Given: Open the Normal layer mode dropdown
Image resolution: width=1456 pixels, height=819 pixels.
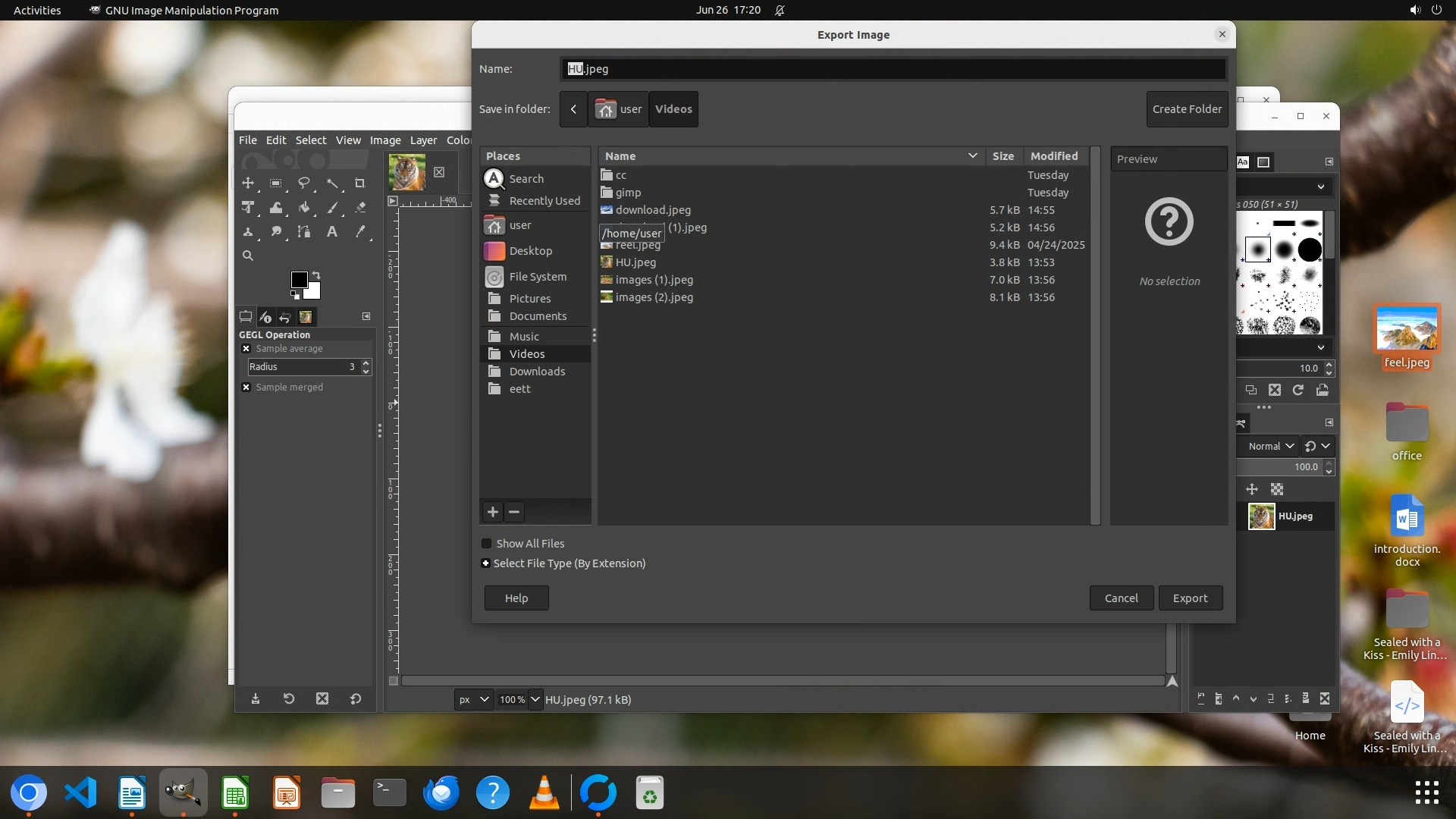Looking at the screenshot, I should [1271, 447].
